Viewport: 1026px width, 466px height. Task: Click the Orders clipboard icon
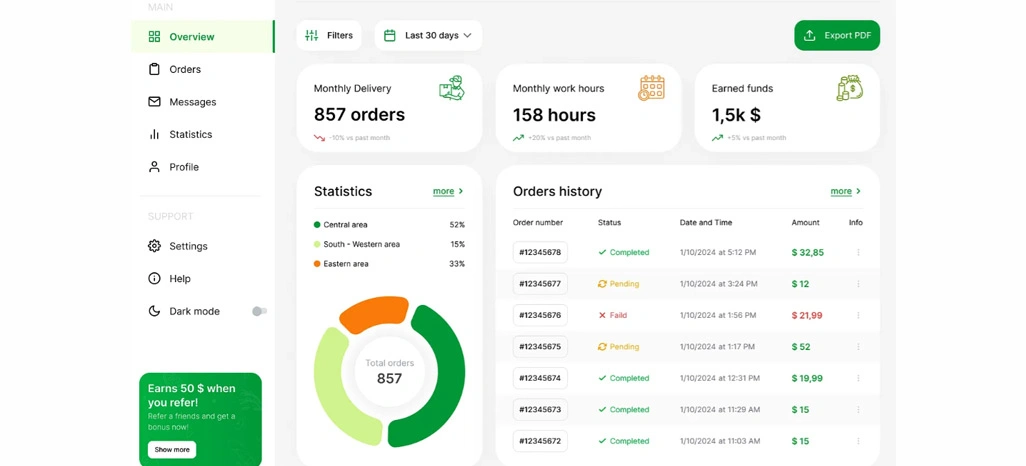tap(154, 69)
